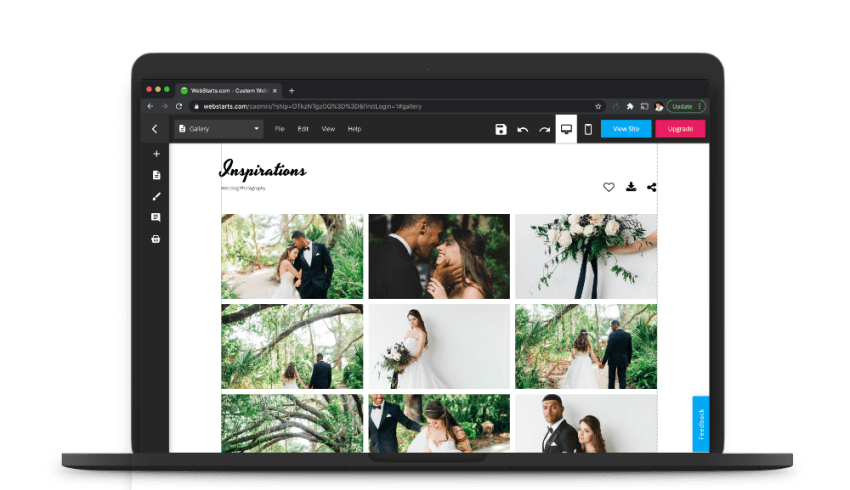Go back using the editor back chevron
The image size is (850, 490).
coord(154,129)
